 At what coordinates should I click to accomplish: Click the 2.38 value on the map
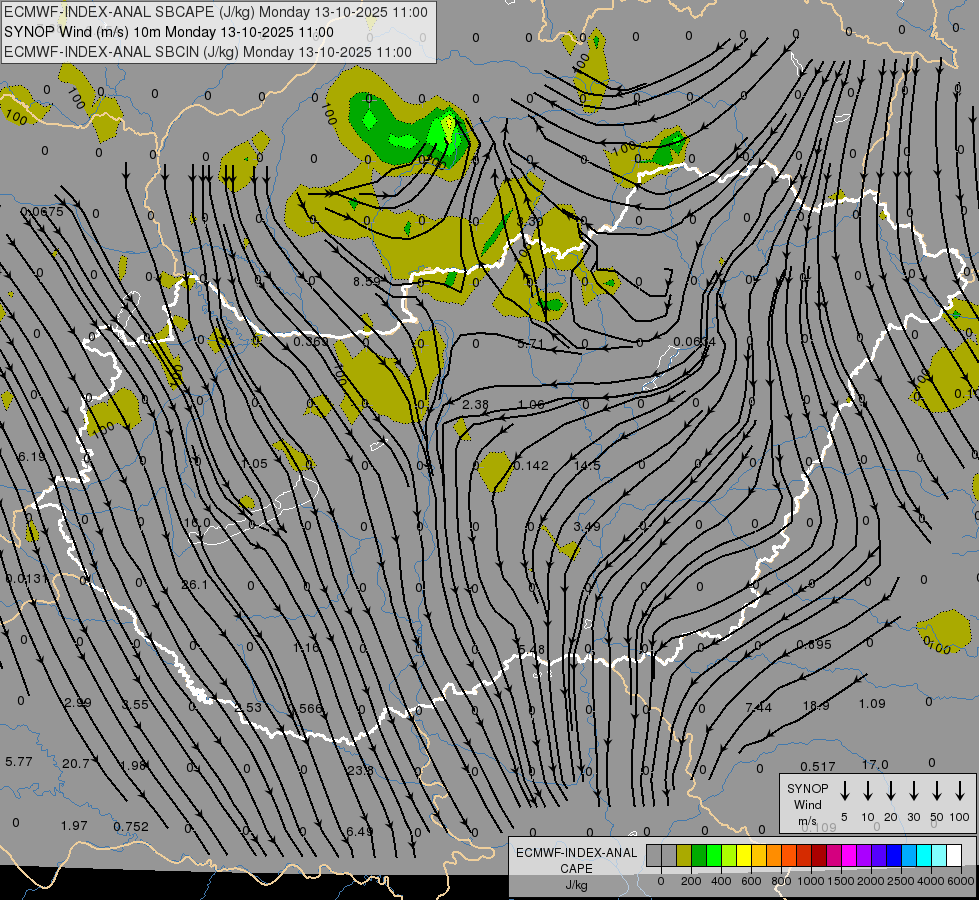coord(475,404)
